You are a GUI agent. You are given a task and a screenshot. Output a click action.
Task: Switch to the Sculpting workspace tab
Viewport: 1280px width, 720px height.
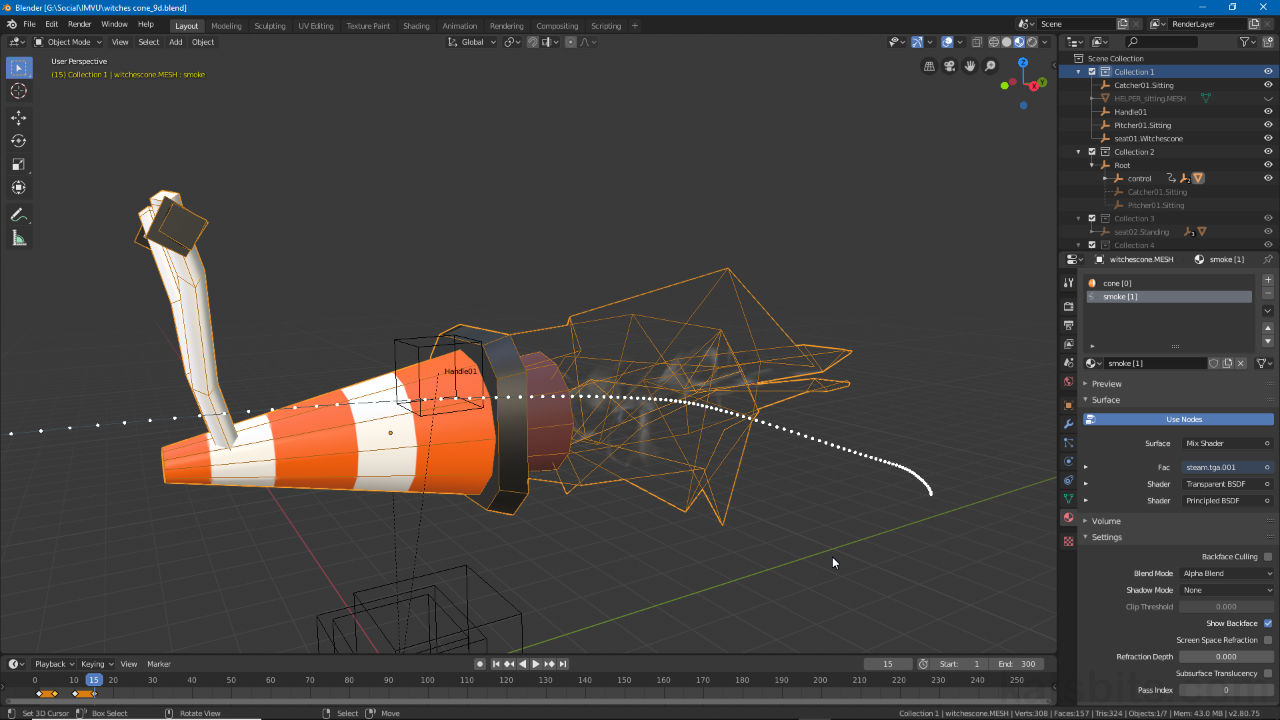pos(269,26)
